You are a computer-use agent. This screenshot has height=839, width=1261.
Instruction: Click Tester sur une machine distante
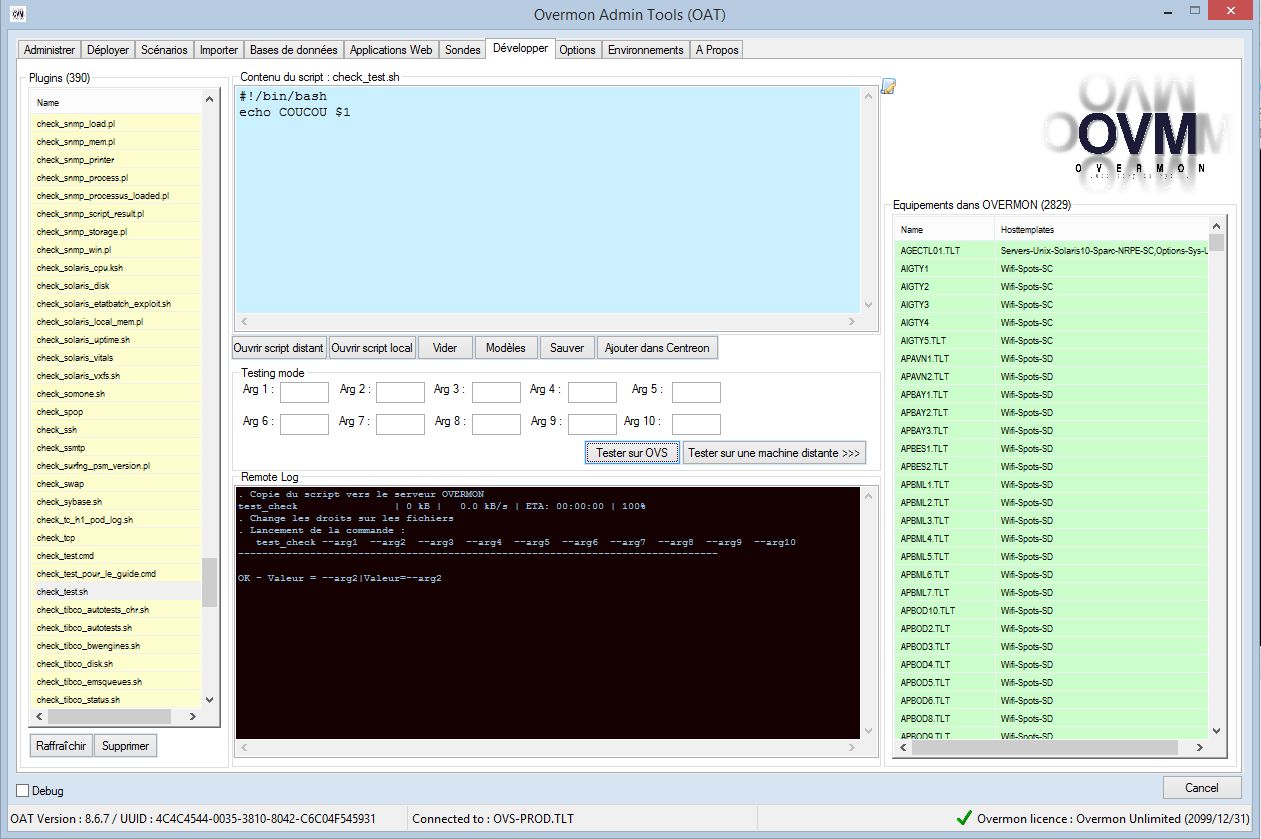click(774, 453)
